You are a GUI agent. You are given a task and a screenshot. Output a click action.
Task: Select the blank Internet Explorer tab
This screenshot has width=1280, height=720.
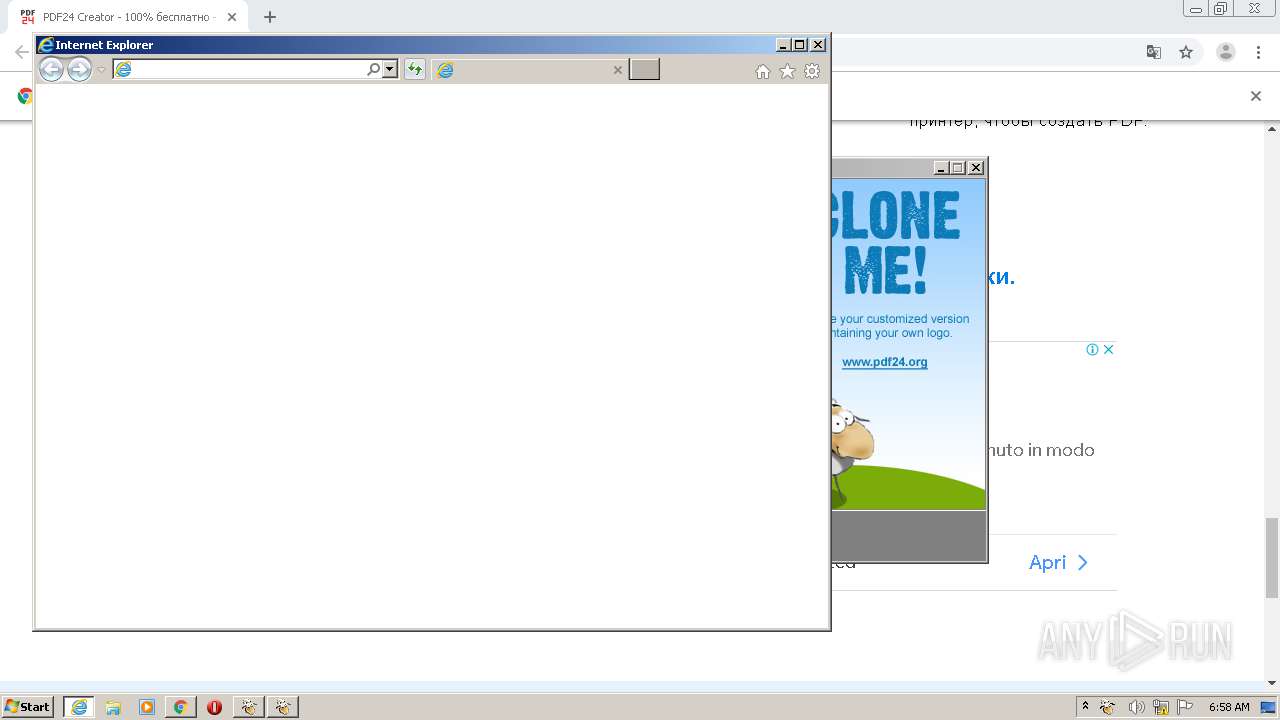[x=530, y=69]
